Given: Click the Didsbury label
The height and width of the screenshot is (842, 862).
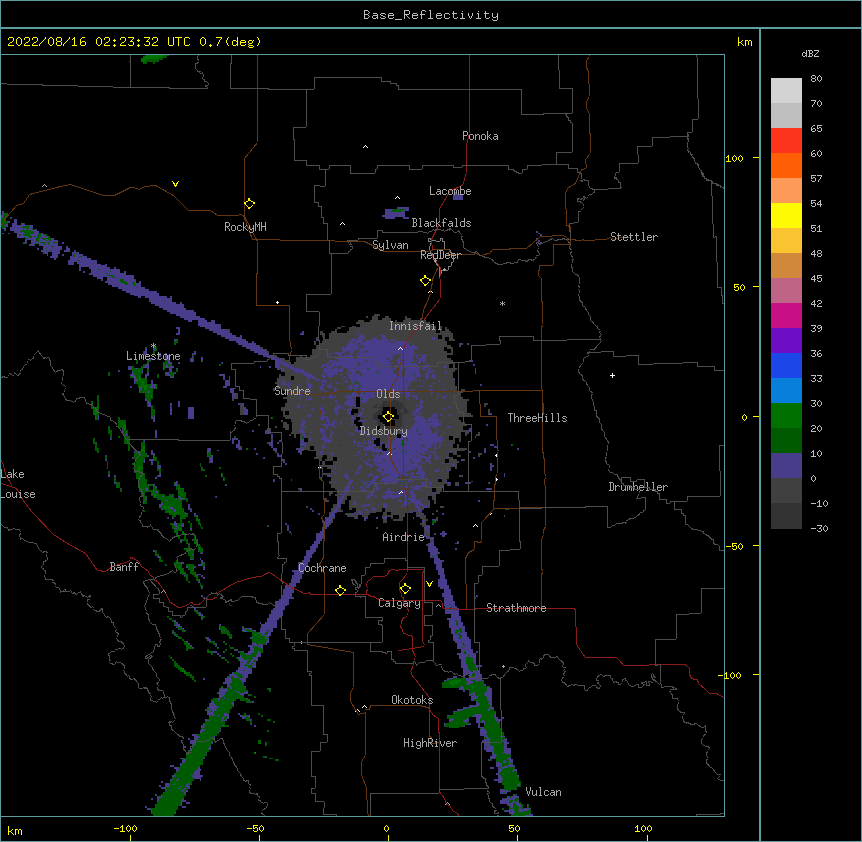Looking at the screenshot, I should (x=384, y=431).
